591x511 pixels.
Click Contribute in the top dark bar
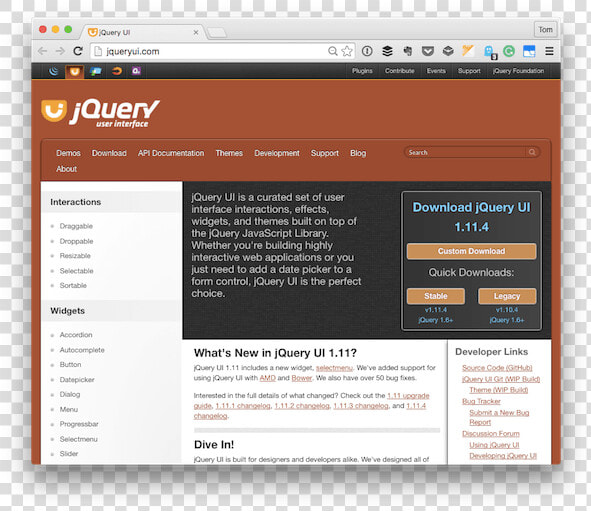[x=400, y=71]
